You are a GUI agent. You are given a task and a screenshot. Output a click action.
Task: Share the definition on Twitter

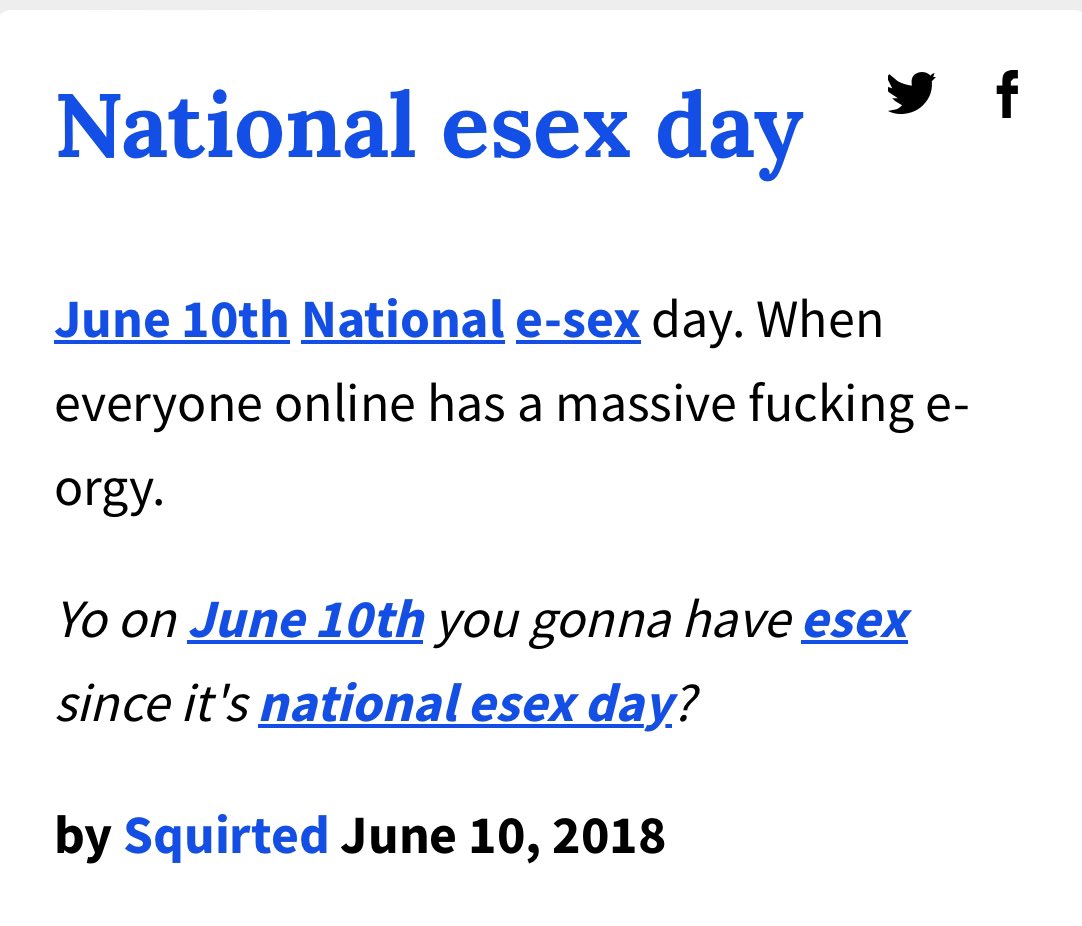(911, 94)
